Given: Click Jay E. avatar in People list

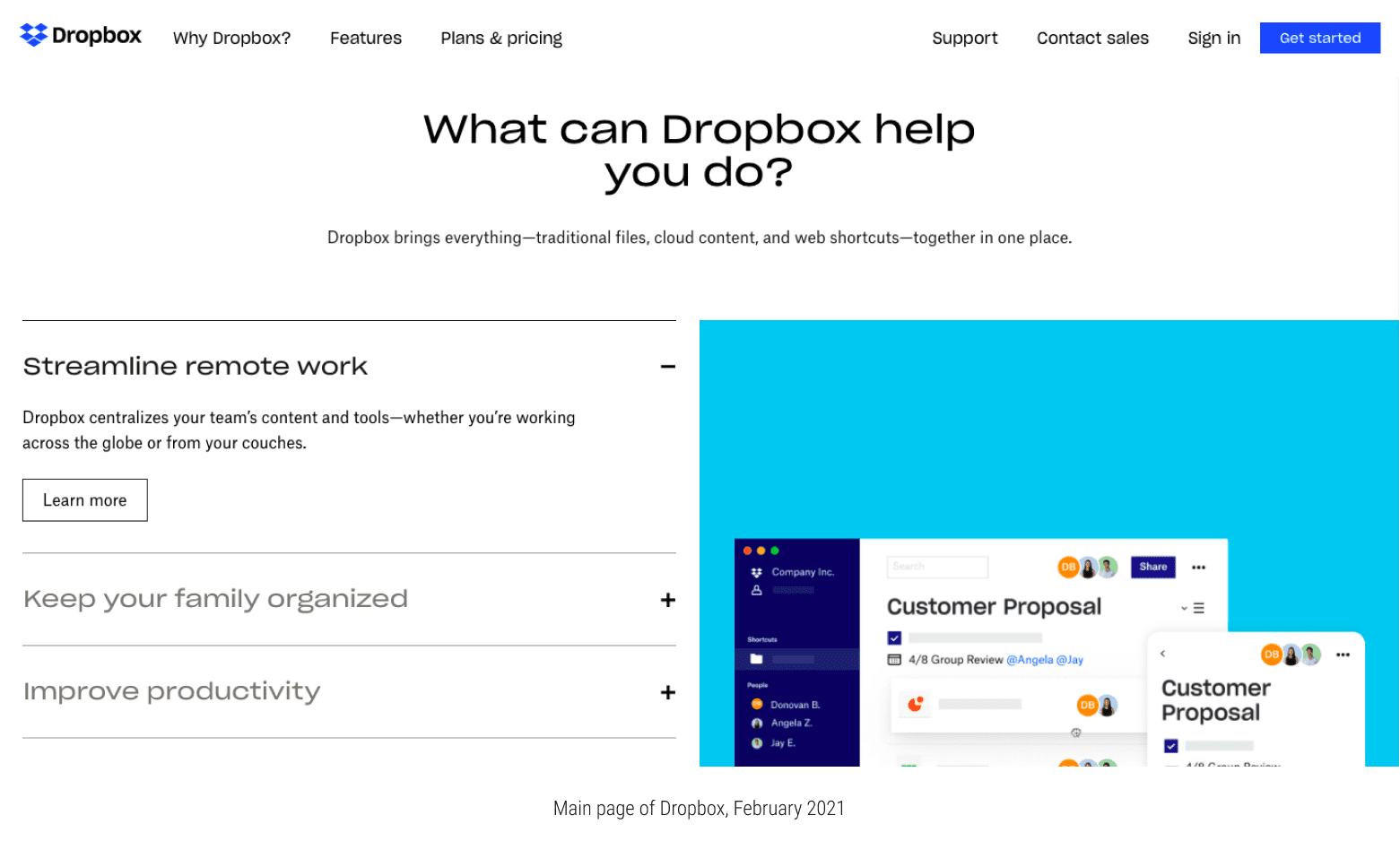Looking at the screenshot, I should 757,743.
